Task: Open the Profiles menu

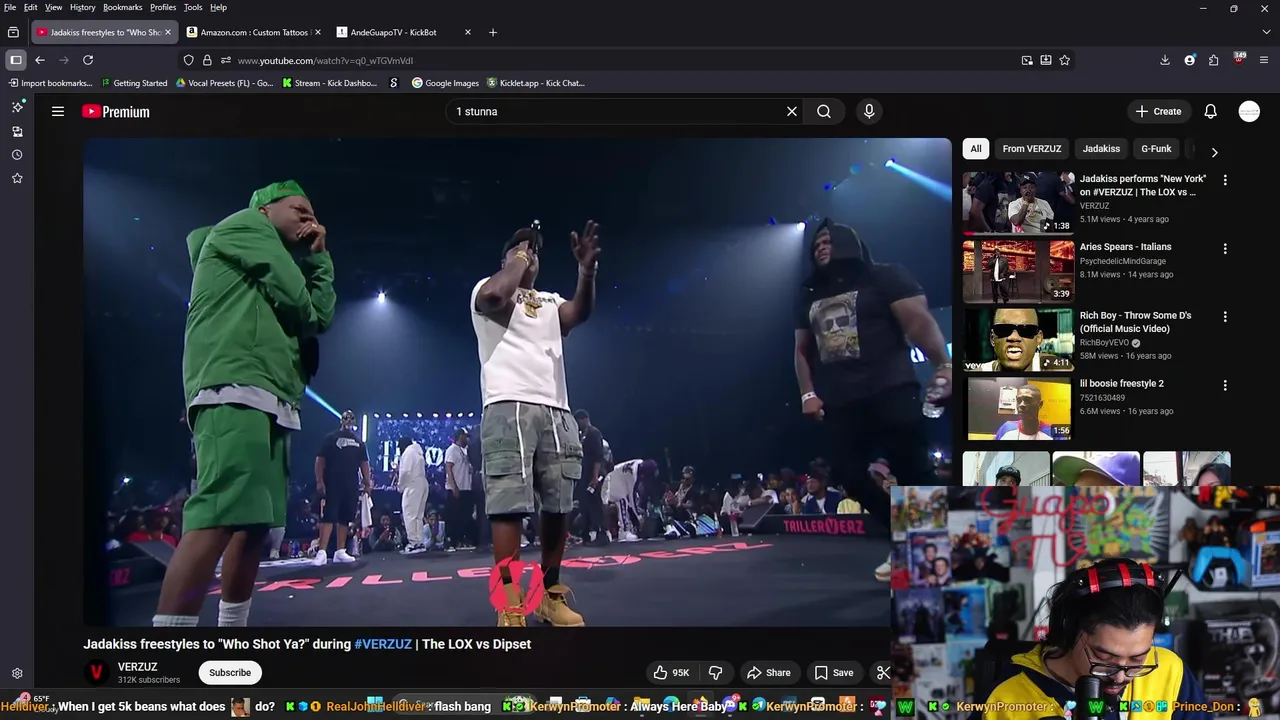Action: pyautogui.click(x=163, y=7)
